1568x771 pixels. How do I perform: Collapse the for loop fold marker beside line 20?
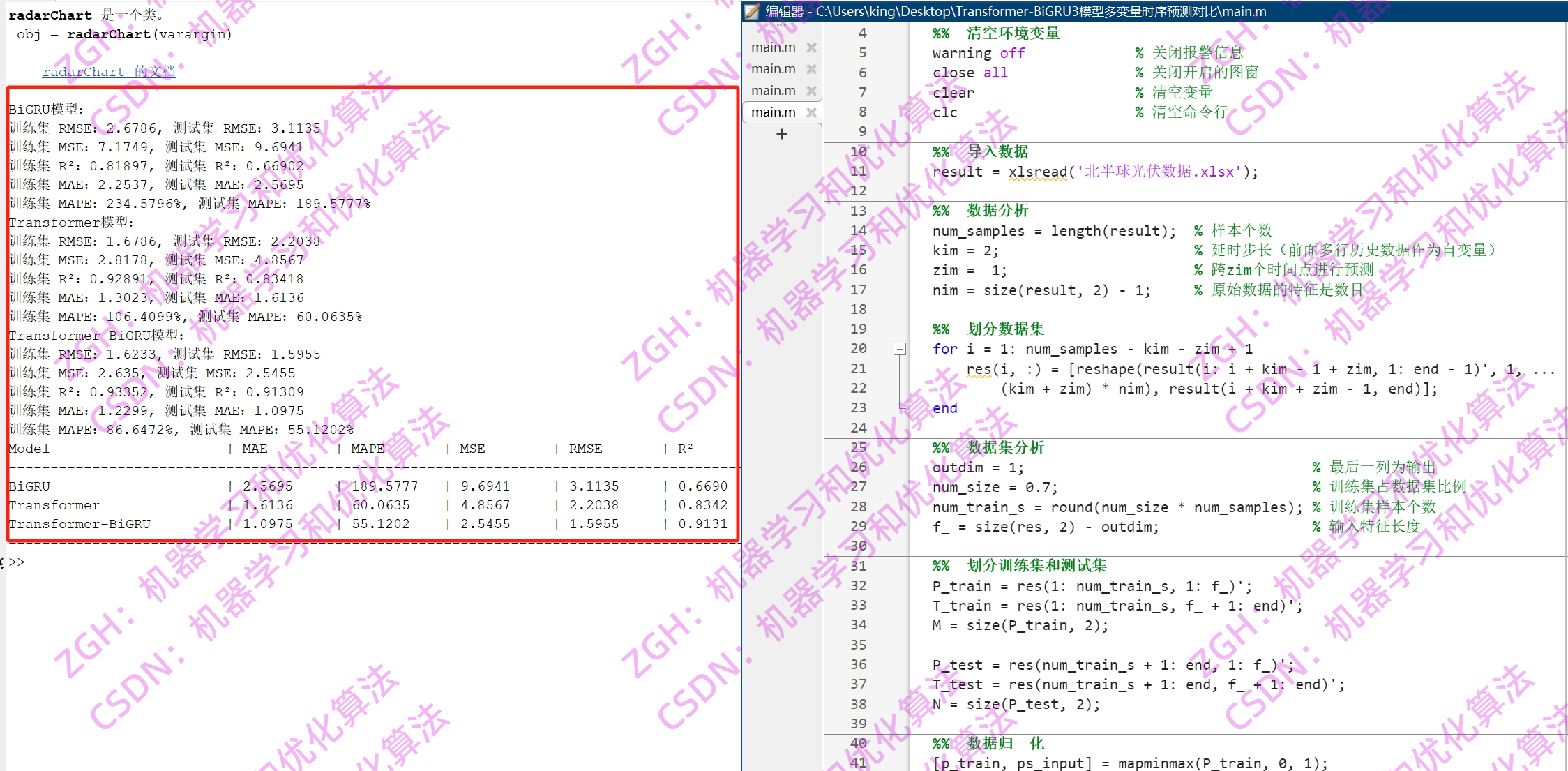[x=899, y=349]
